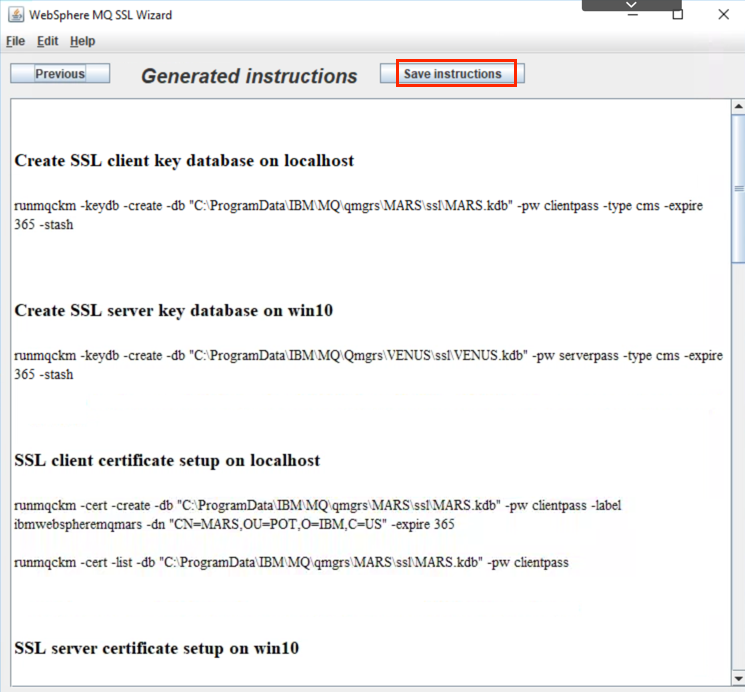Viewport: 745px width, 692px height.
Task: Click Save instructions button
Action: (452, 74)
